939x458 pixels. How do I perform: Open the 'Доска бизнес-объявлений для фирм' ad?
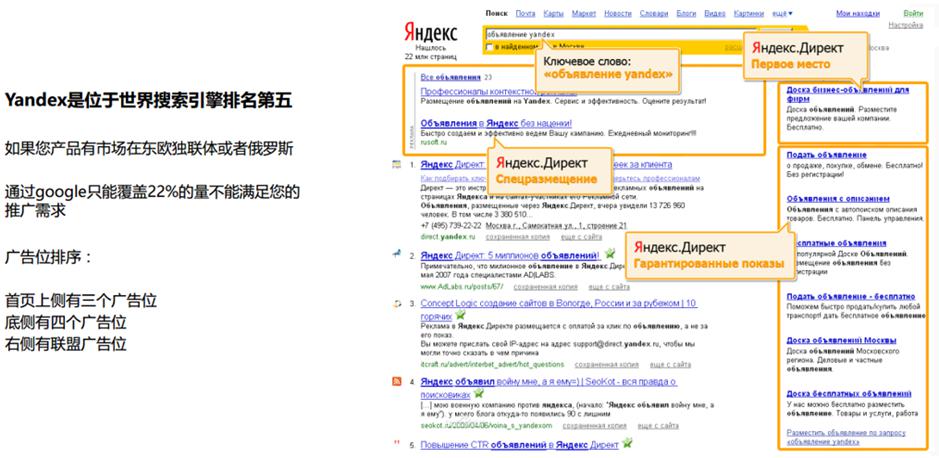[x=847, y=94]
